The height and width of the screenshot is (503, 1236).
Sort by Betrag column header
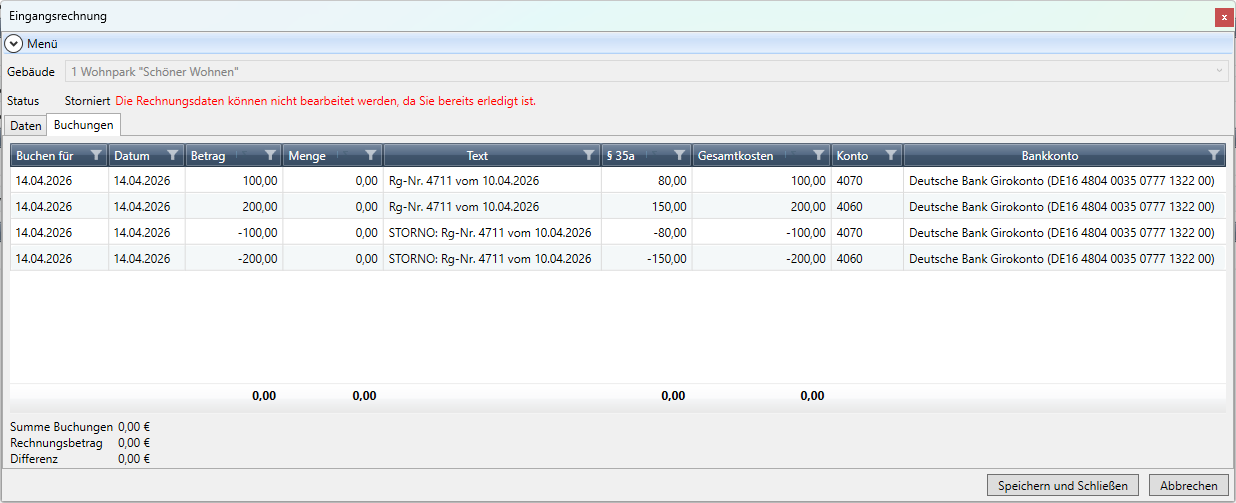(x=209, y=156)
